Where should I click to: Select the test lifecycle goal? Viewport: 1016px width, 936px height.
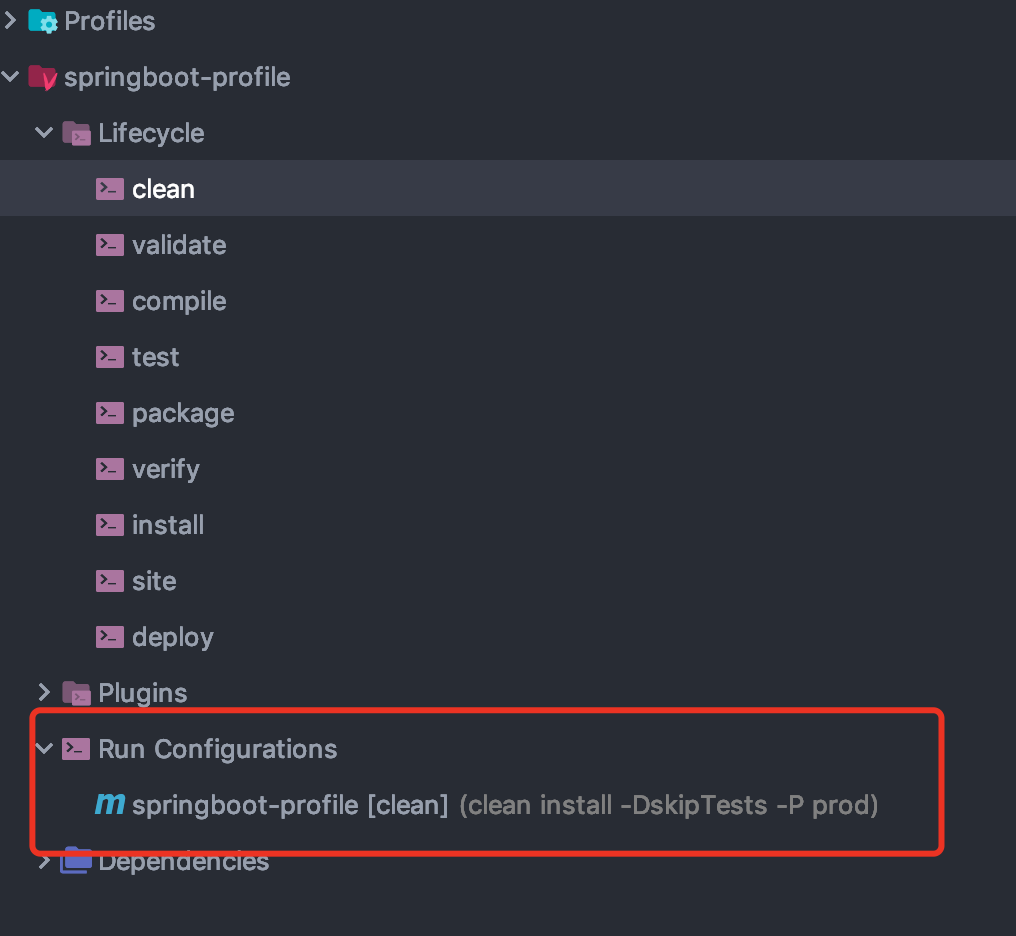pos(156,357)
